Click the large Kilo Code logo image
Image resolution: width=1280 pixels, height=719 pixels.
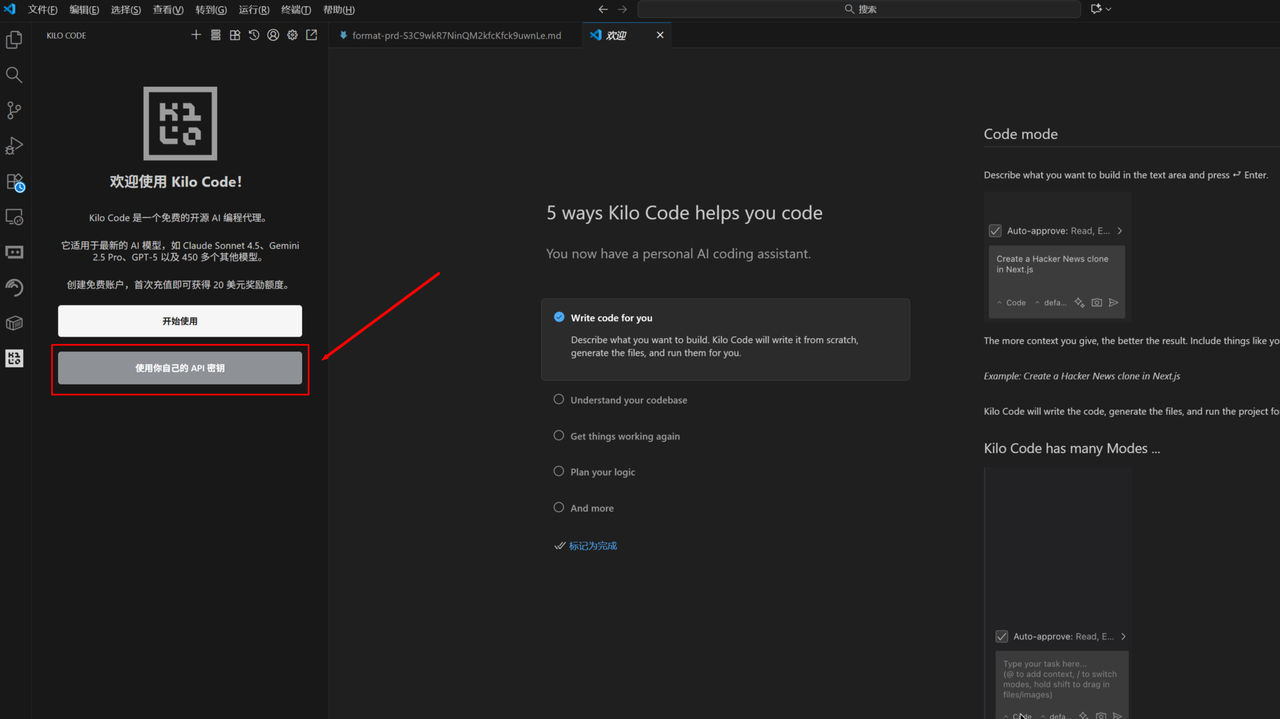point(180,123)
